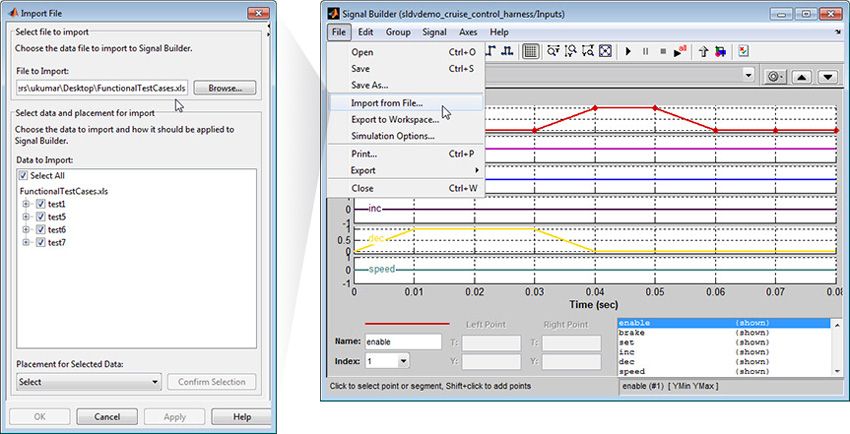Click the Run all play icon
This screenshot has height=434, width=850.
pos(681,51)
